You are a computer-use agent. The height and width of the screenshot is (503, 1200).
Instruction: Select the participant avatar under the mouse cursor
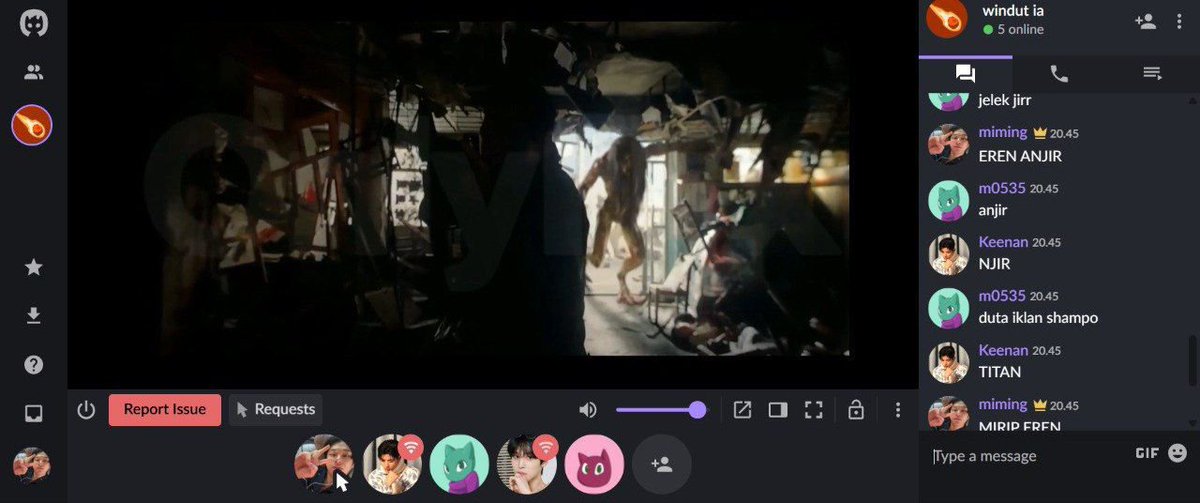click(324, 464)
